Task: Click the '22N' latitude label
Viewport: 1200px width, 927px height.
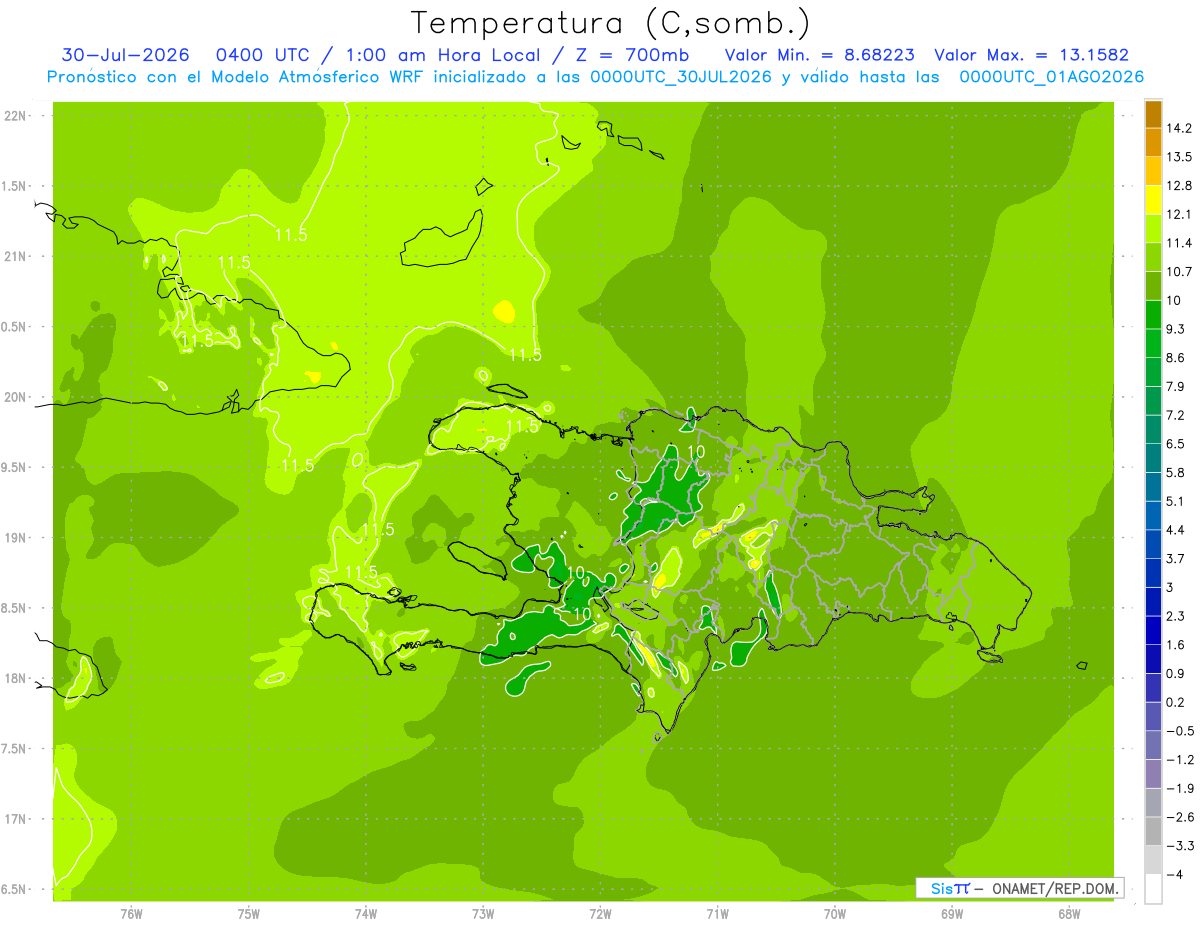Action: 15,116
